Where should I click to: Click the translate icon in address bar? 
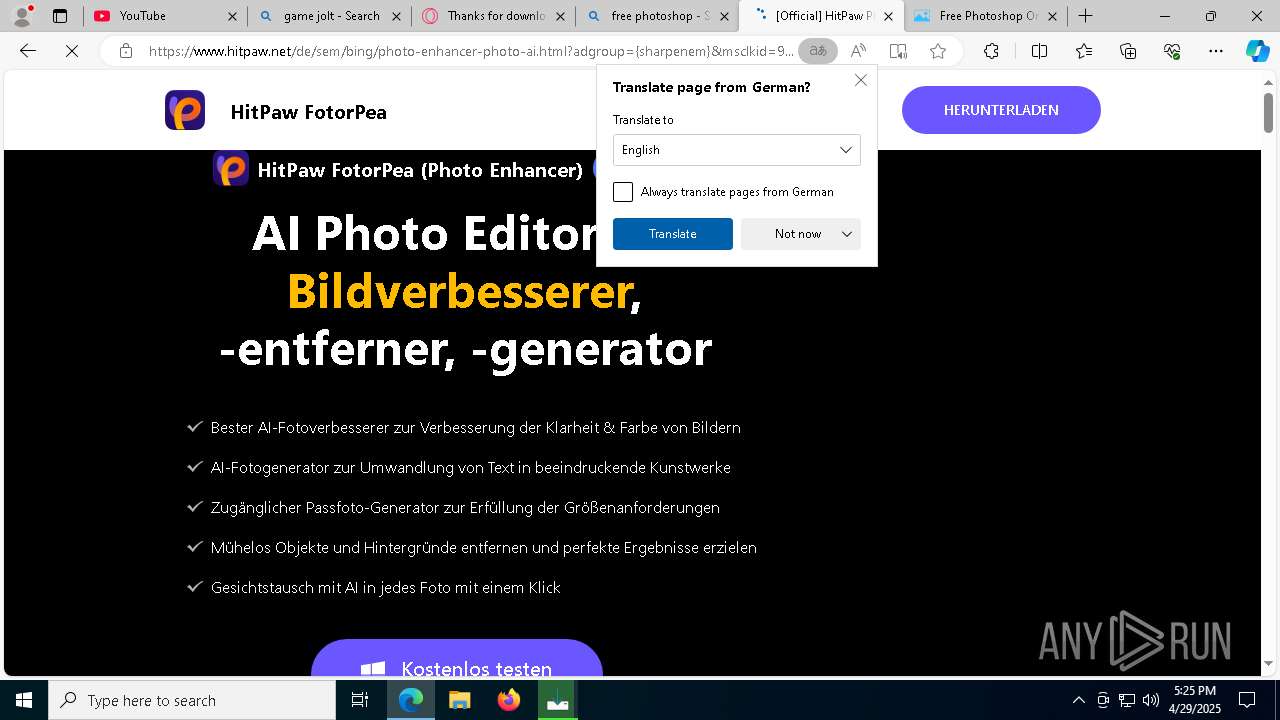[x=818, y=51]
